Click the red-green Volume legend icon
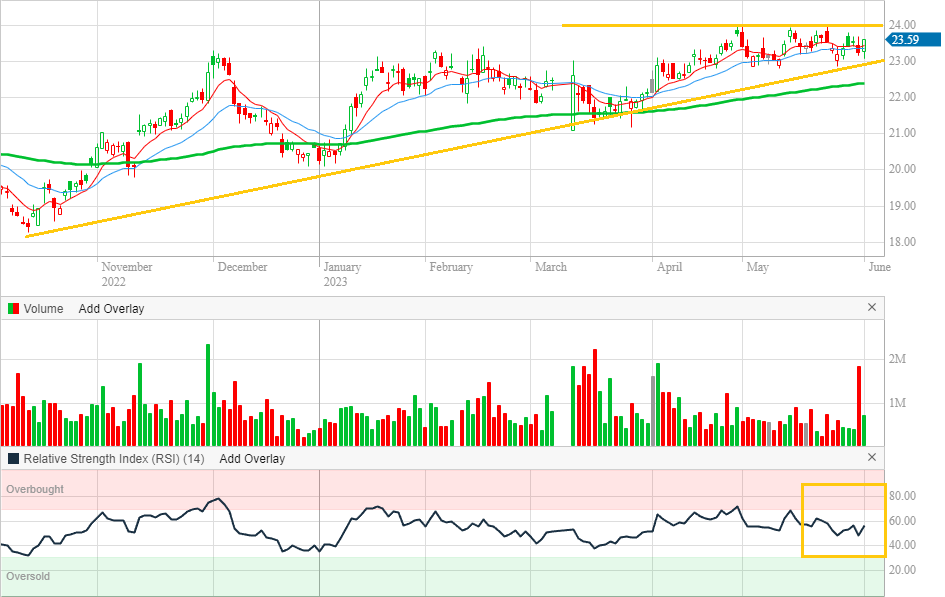This screenshot has height=597, width=945. [x=12, y=309]
